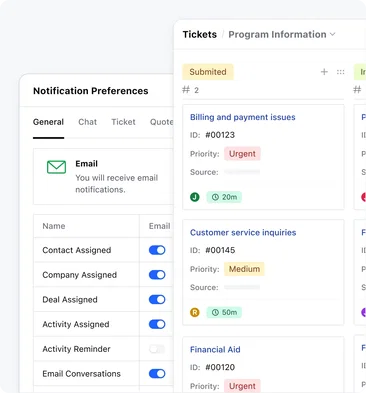Click the 20m clock badge on Billing ticket
Screen dimensions: 366x393
[224, 197]
